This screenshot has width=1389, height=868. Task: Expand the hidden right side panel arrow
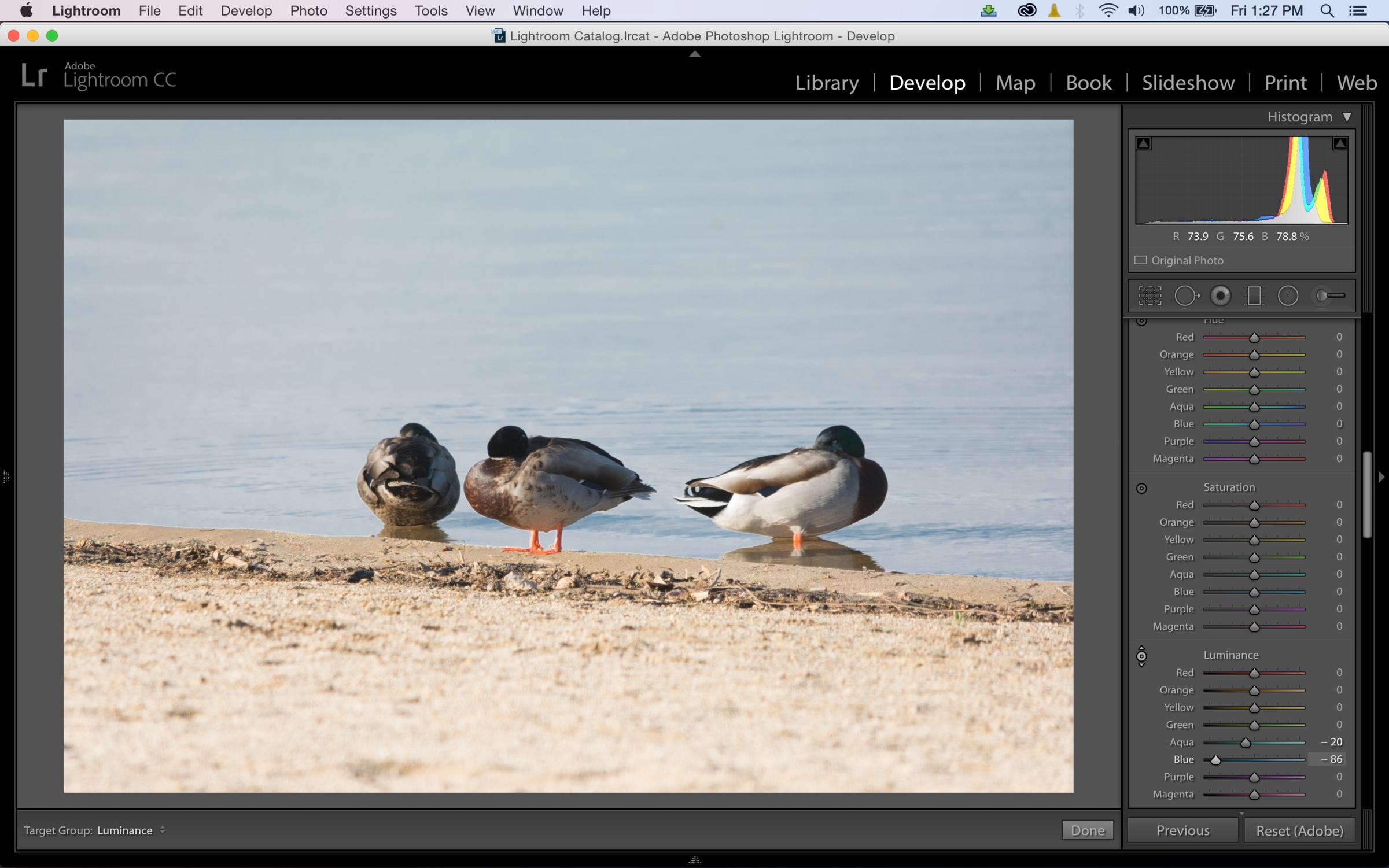(1381, 477)
